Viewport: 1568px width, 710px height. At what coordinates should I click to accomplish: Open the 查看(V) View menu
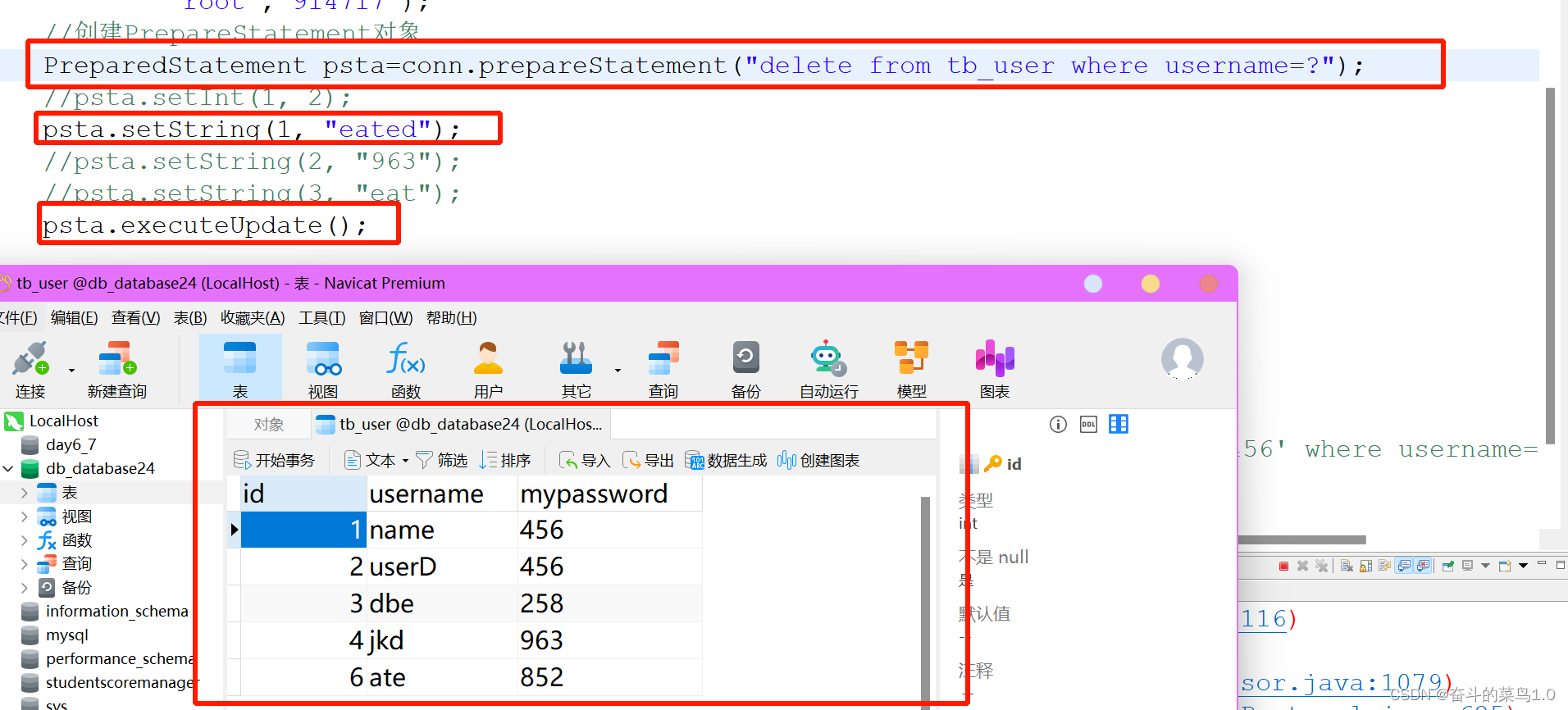(136, 318)
